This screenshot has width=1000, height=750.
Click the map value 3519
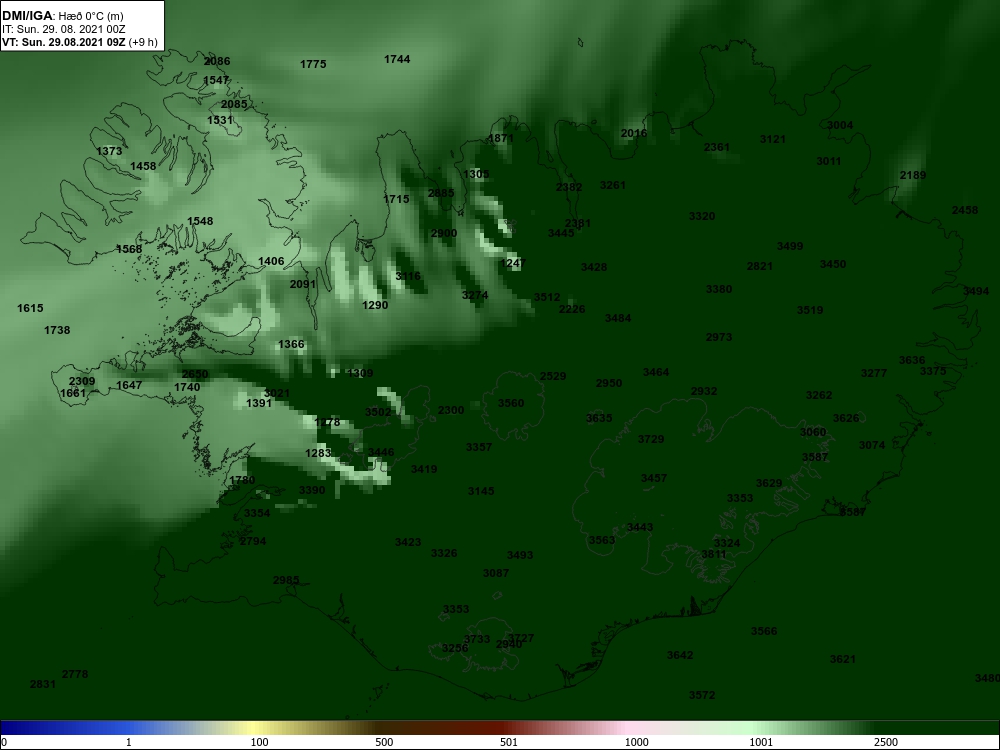[810, 310]
